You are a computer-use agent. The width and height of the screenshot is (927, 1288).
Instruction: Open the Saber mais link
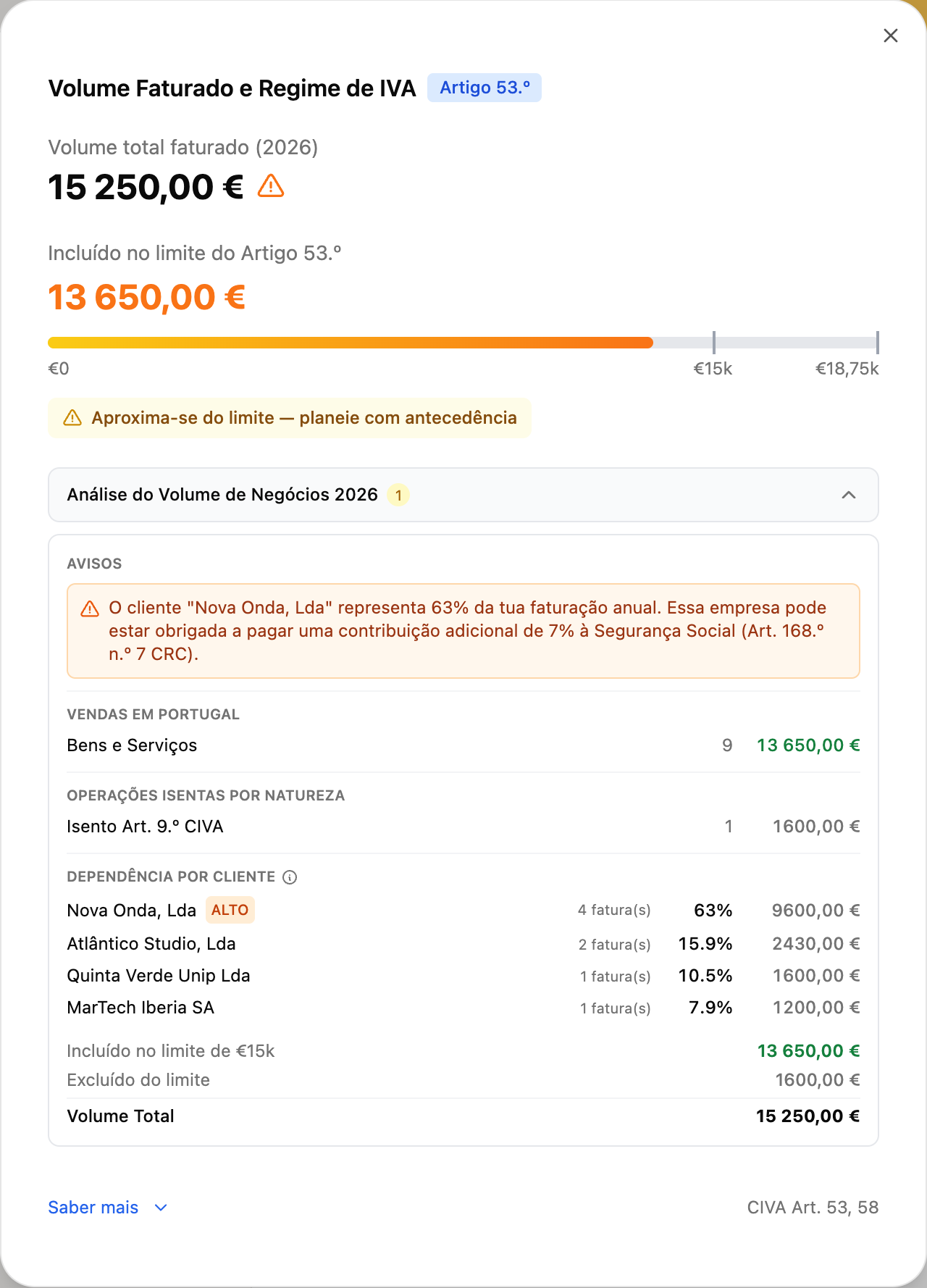pyautogui.click(x=93, y=1208)
